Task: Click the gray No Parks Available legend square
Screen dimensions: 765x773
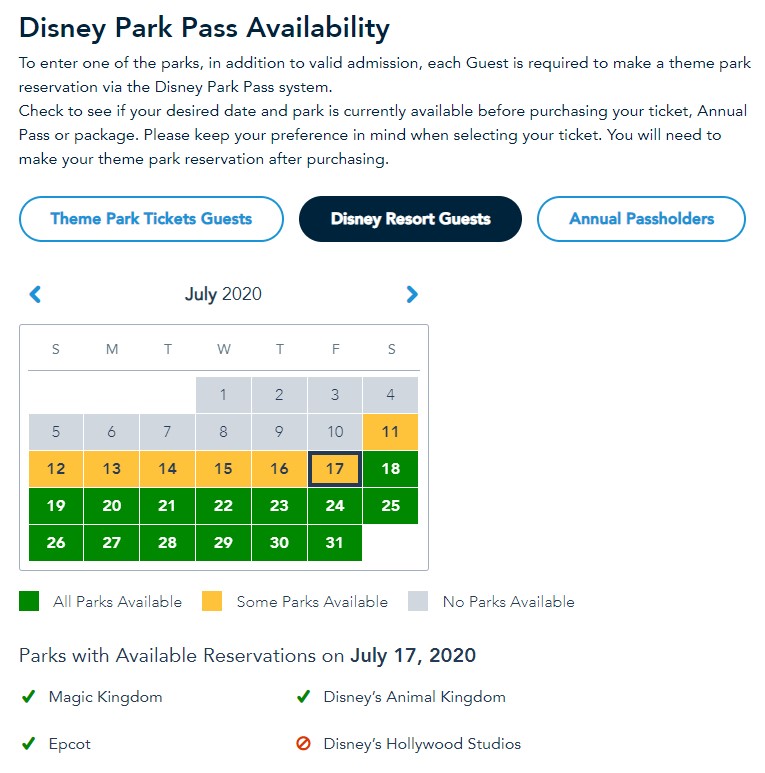Action: click(x=418, y=601)
